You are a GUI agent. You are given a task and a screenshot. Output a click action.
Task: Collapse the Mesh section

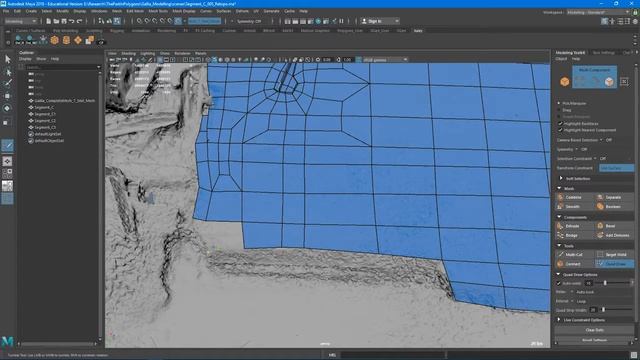559,188
